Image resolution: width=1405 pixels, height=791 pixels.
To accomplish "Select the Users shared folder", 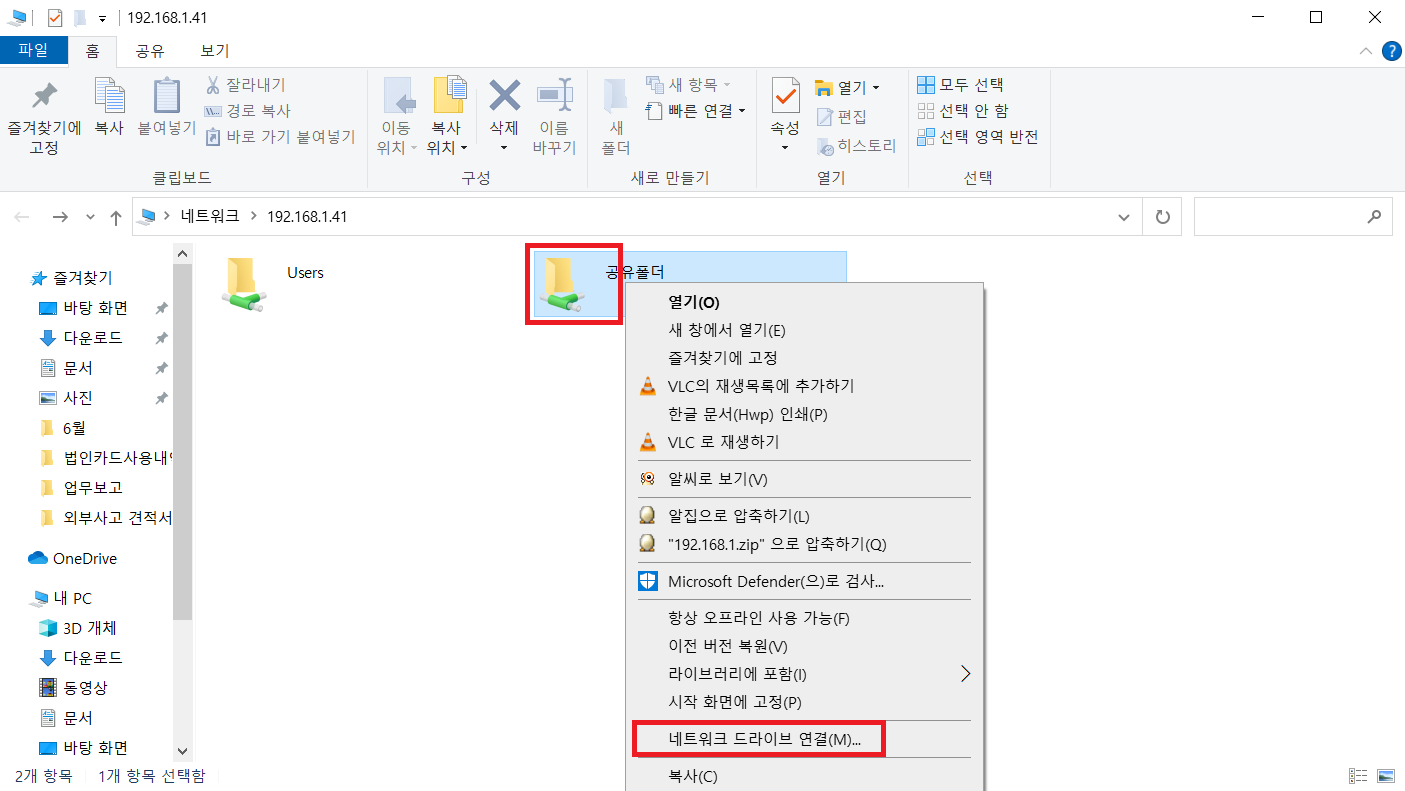I will tap(275, 285).
